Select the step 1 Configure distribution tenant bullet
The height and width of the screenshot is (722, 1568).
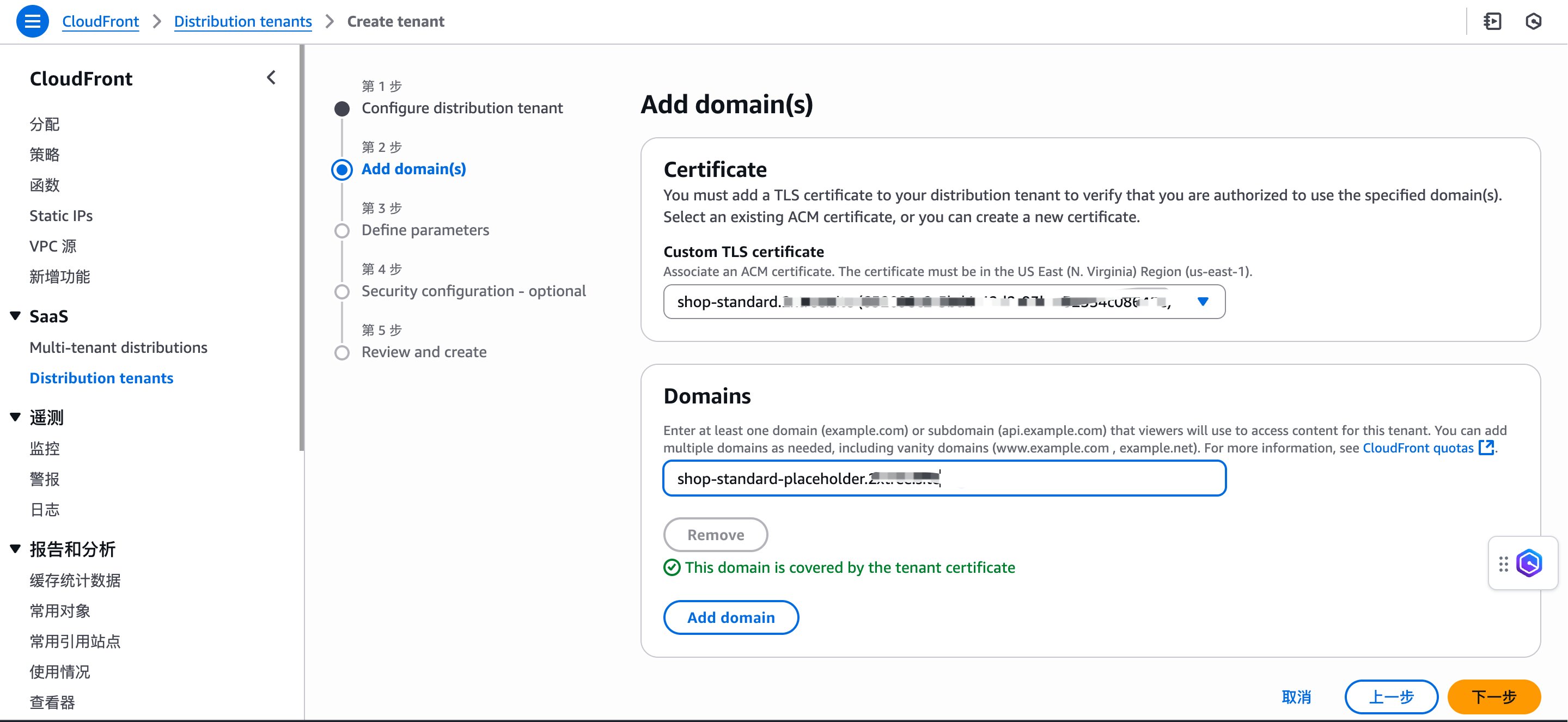(342, 108)
